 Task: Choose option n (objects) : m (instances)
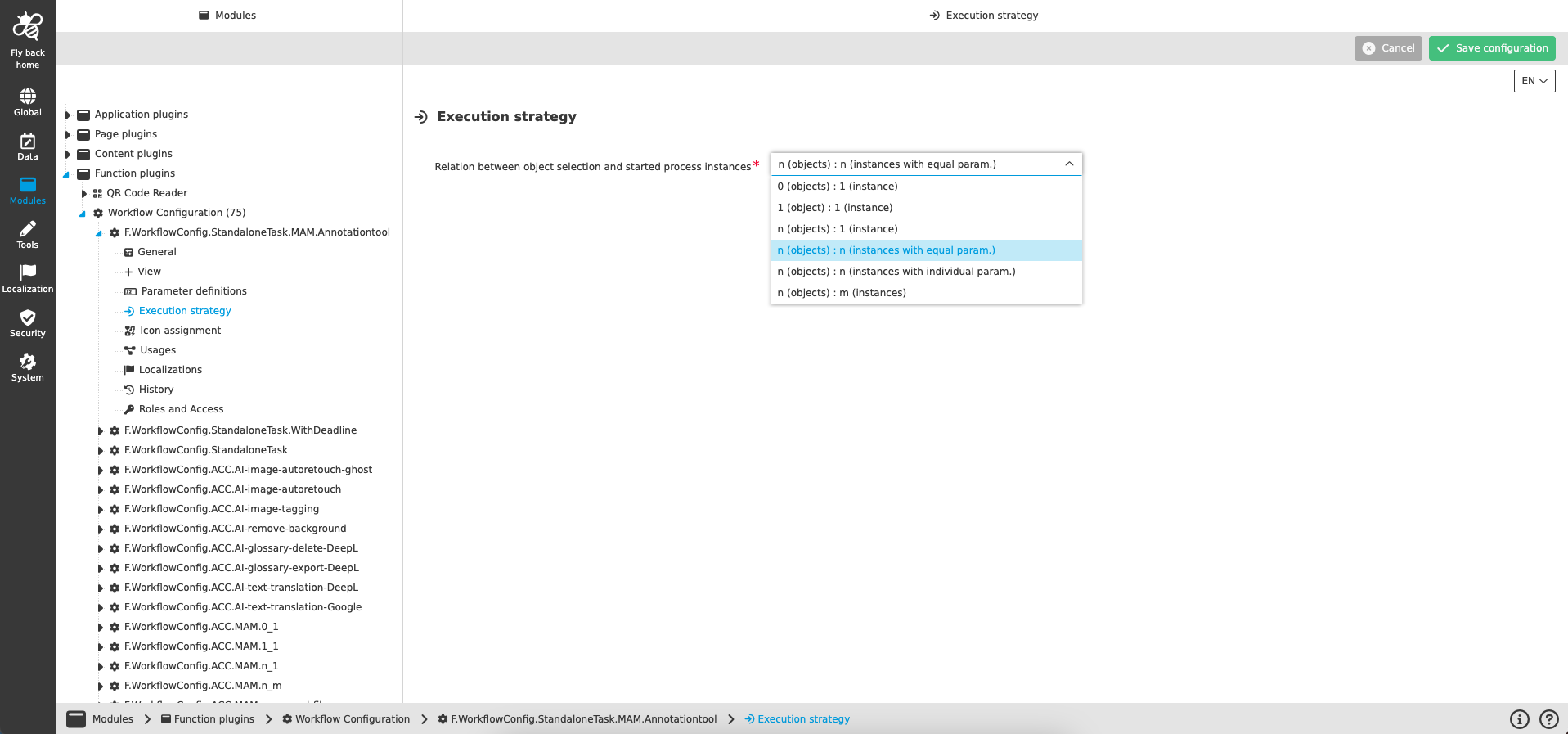(927, 293)
